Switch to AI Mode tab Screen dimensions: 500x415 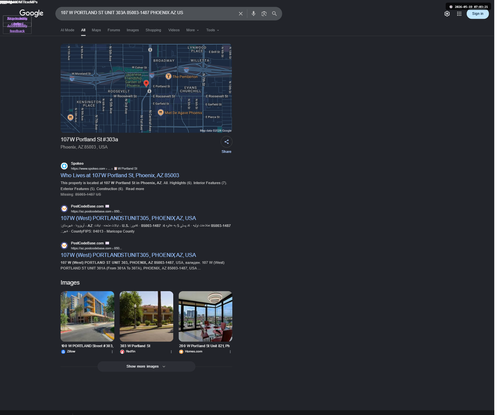(x=67, y=30)
